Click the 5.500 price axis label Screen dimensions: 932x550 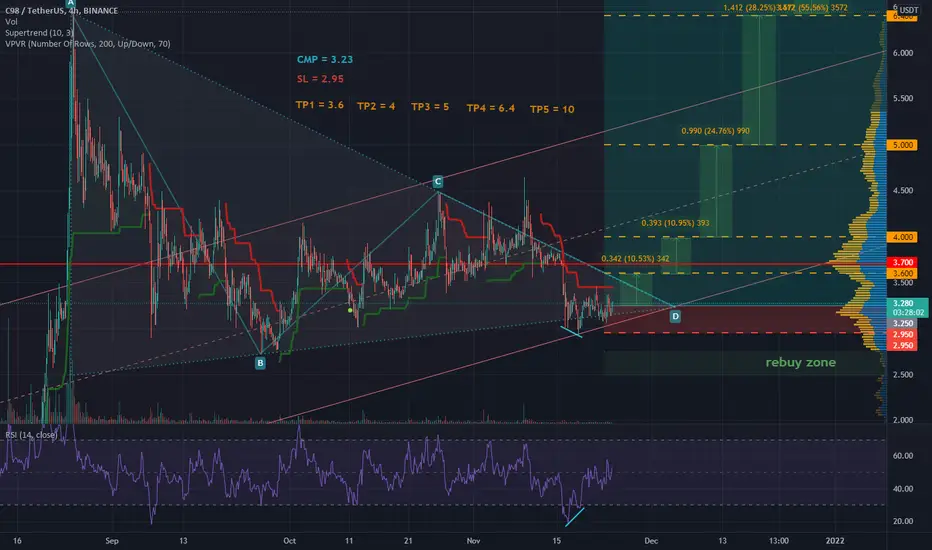[x=902, y=99]
